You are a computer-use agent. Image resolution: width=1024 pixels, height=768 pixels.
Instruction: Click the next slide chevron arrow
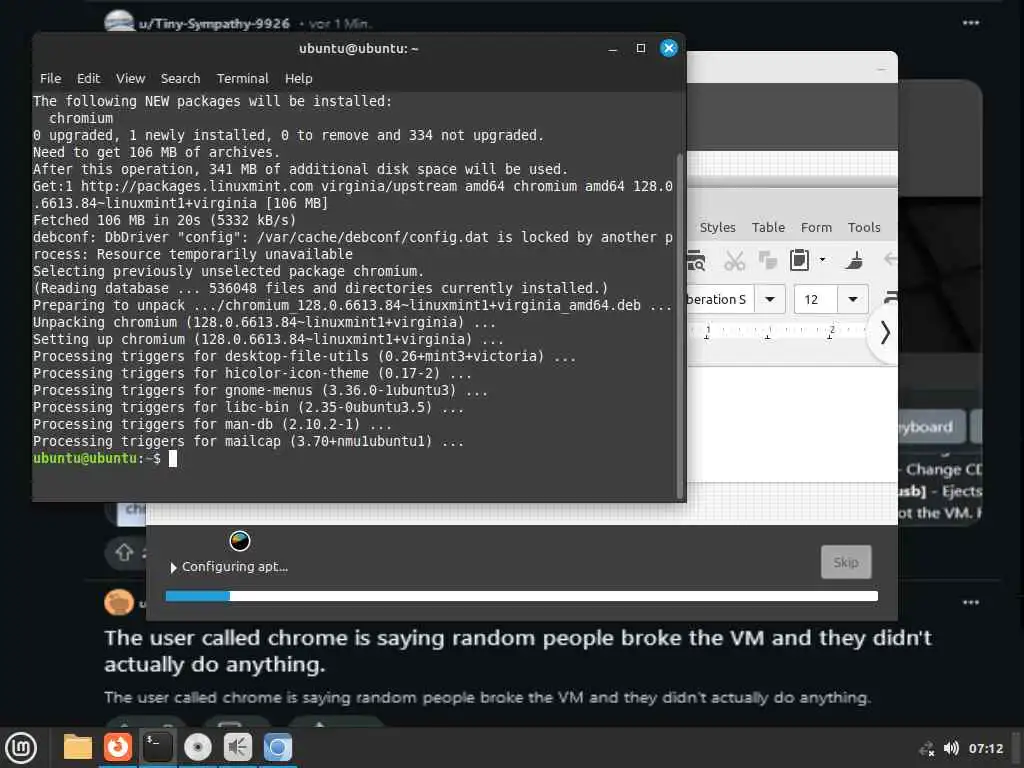point(885,332)
